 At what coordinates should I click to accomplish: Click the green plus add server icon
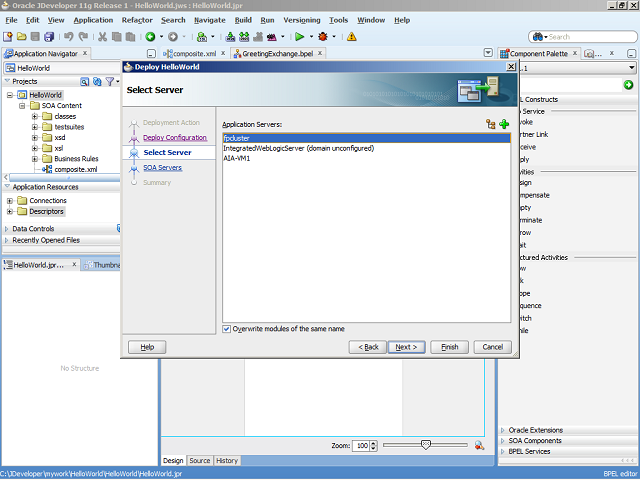pyautogui.click(x=504, y=124)
